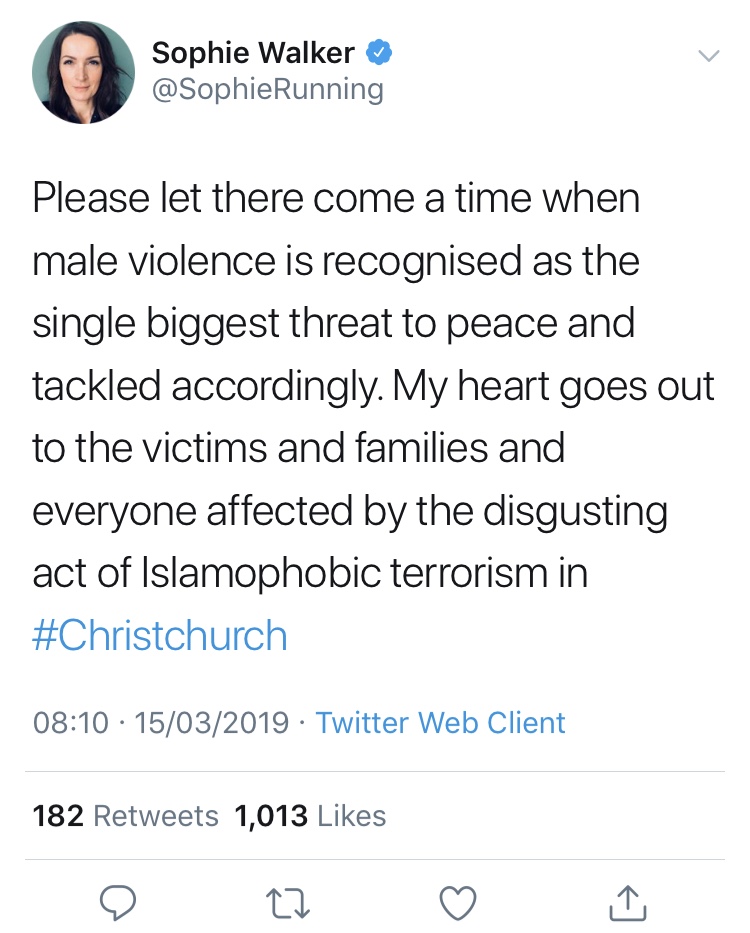This screenshot has width=750, height=933.
Task: Expand the tweet options chevron
Action: 707,57
